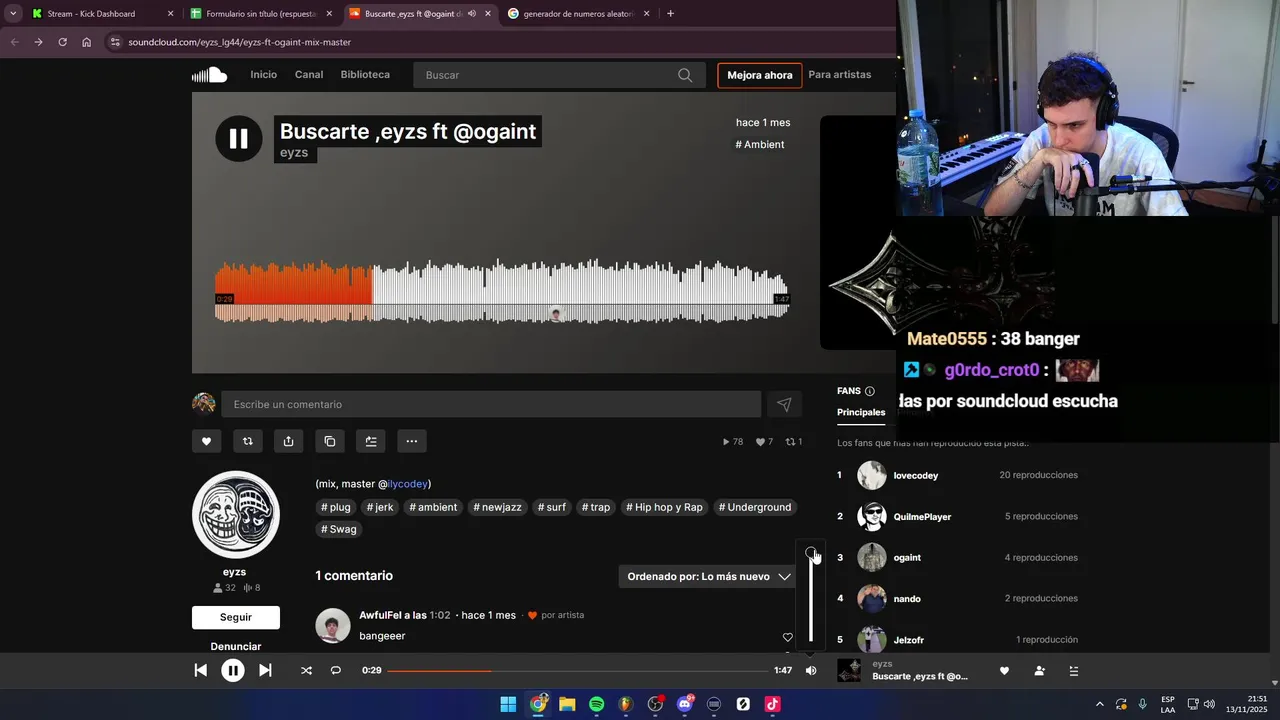Open the # Ambient genre tag
The height and width of the screenshot is (720, 1280).
pos(760,144)
